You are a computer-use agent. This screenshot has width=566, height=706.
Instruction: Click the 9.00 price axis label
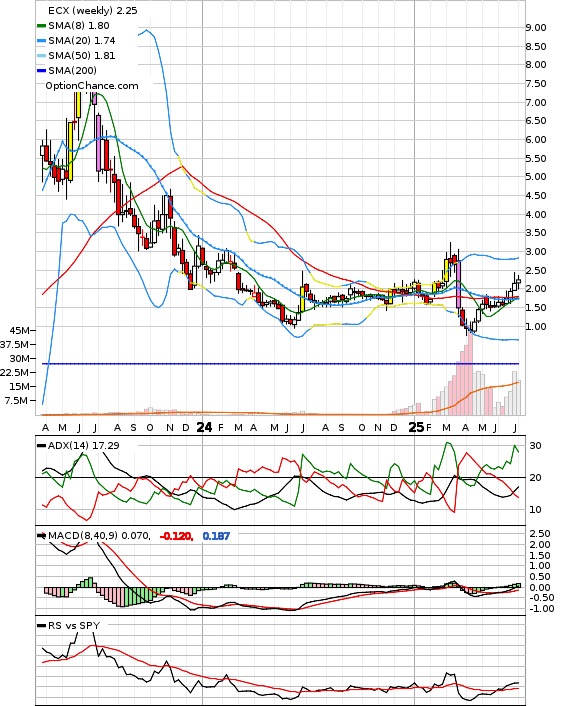[x=536, y=27]
